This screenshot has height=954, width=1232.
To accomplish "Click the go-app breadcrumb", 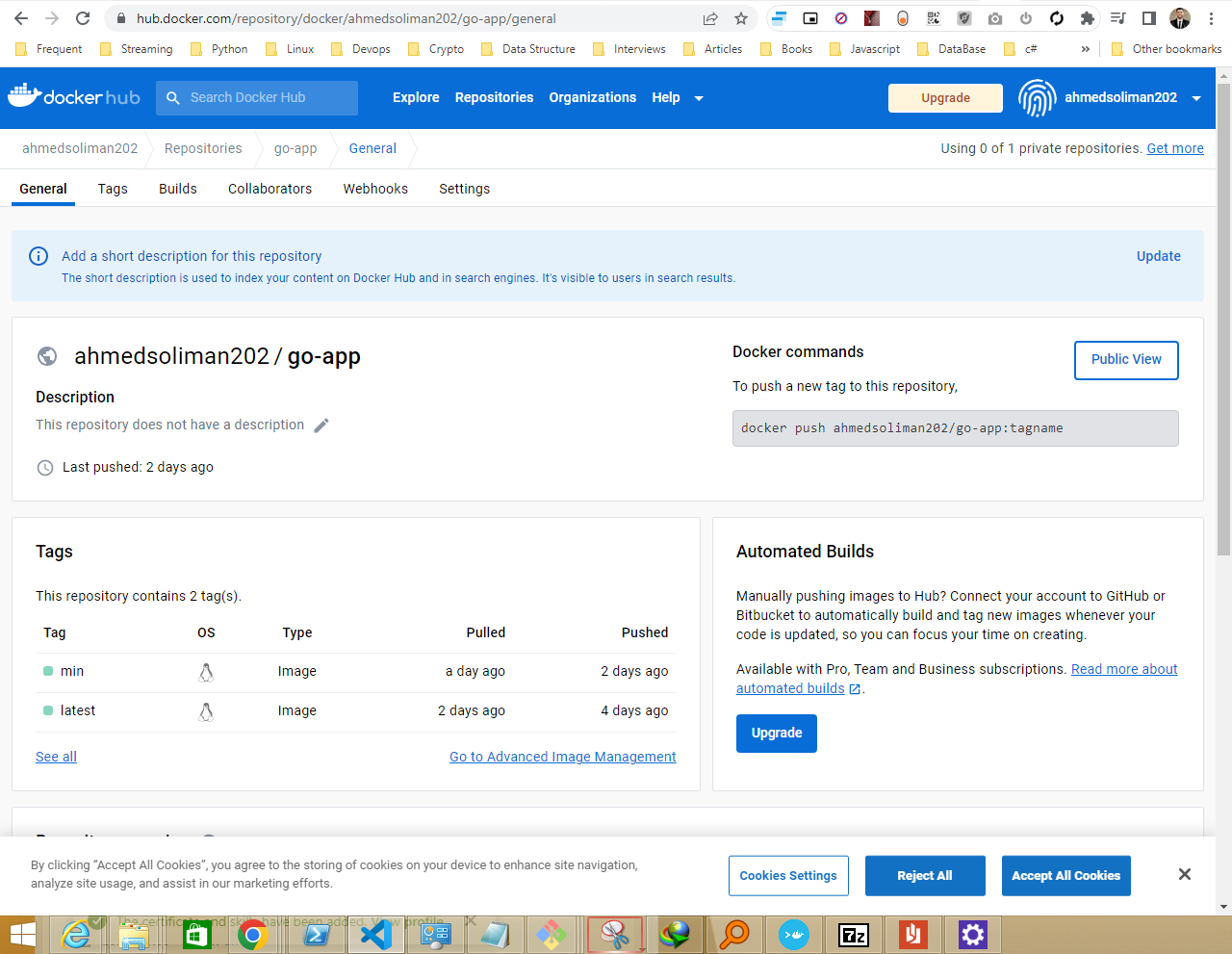I will 295,148.
